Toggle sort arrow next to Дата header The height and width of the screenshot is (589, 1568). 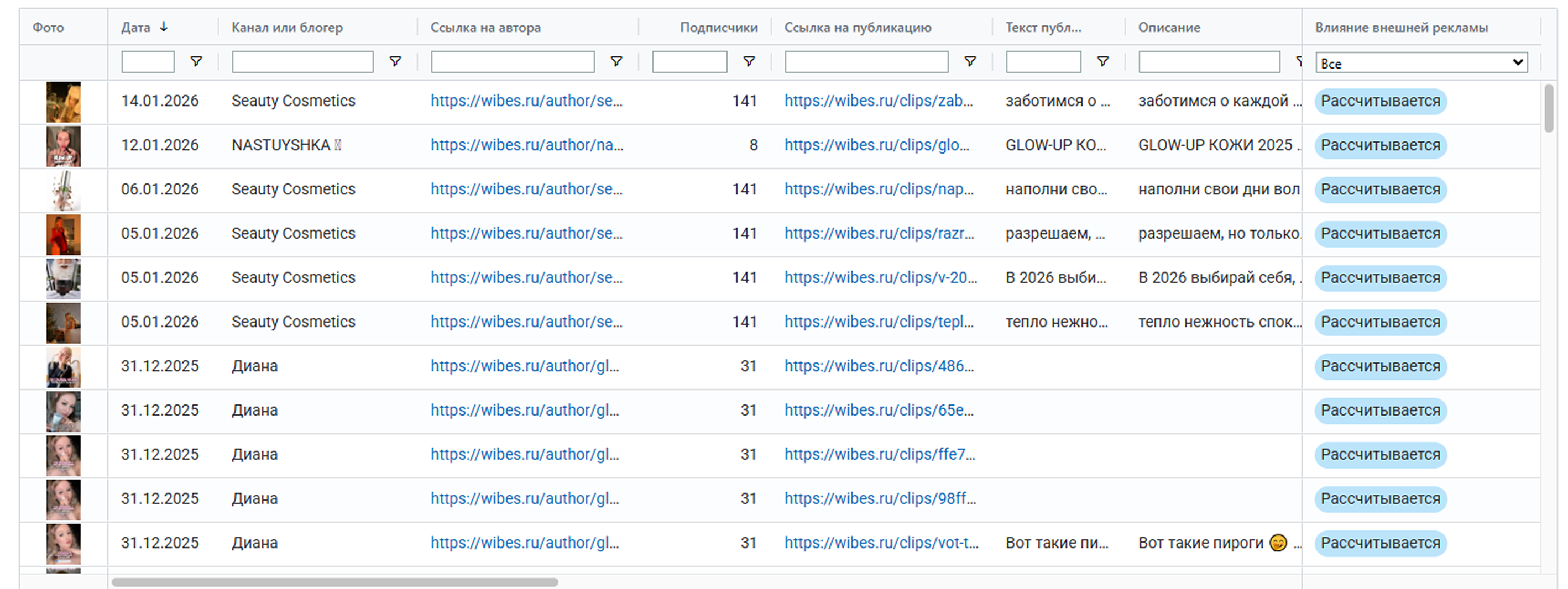164,28
